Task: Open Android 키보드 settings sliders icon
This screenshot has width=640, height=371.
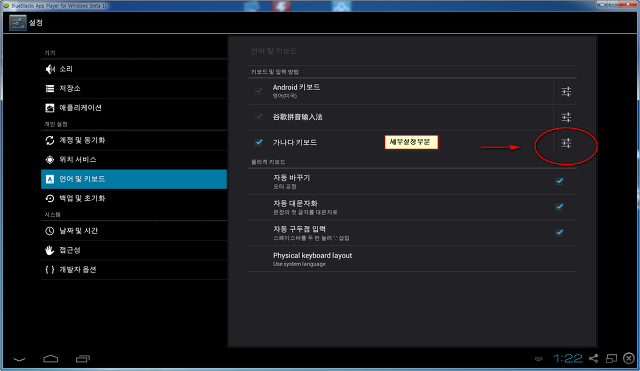Action: [x=566, y=91]
